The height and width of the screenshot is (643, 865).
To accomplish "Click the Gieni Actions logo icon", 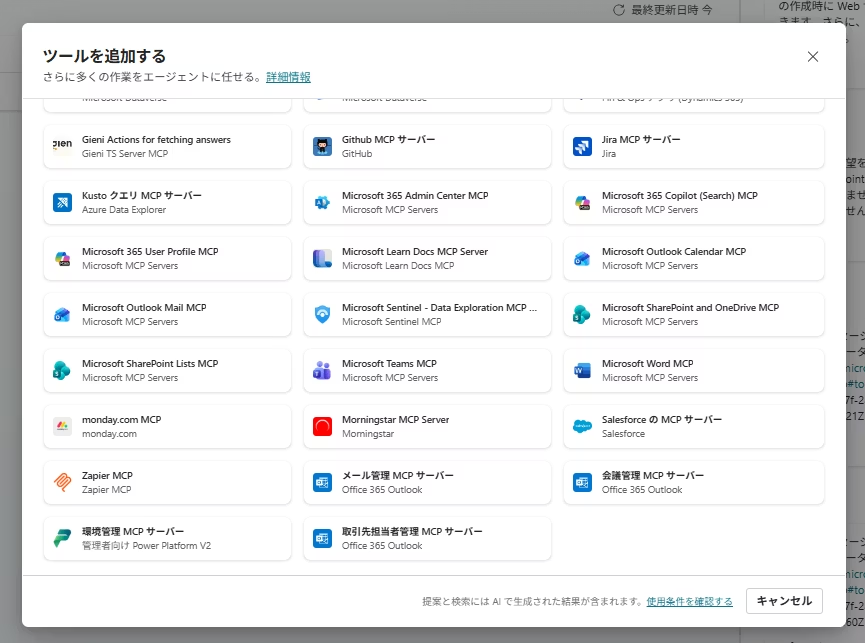I will click(62, 147).
